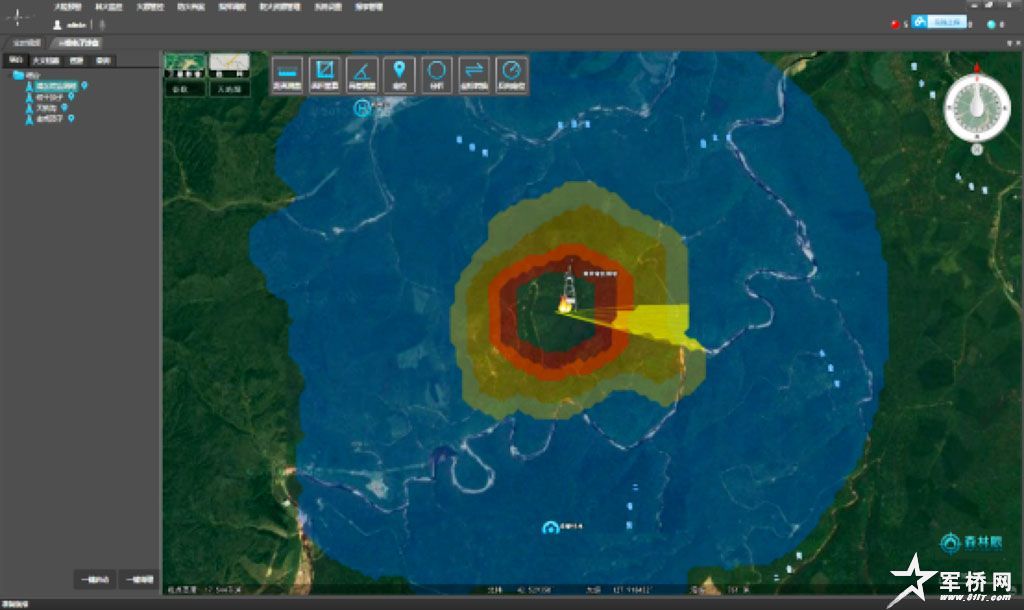This screenshot has width=1024, height=610.
Task: Toggle location pin beside first tower item
Action: tap(85, 86)
